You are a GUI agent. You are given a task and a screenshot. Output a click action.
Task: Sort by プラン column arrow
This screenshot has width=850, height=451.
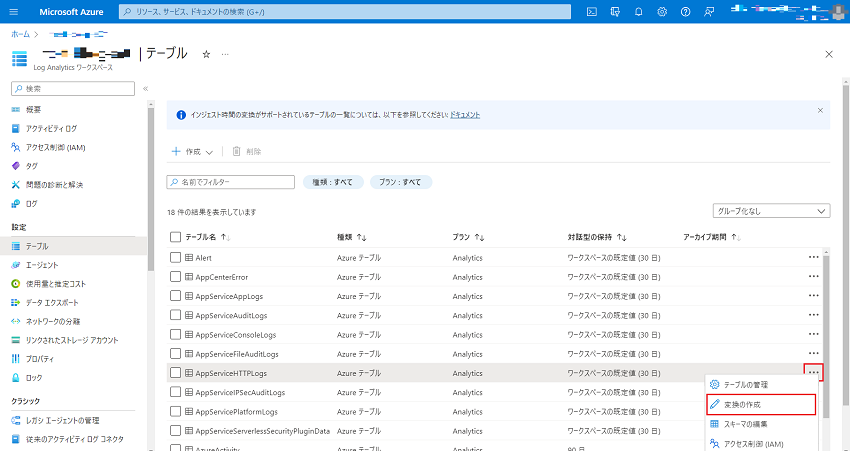pyautogui.click(x=479, y=237)
